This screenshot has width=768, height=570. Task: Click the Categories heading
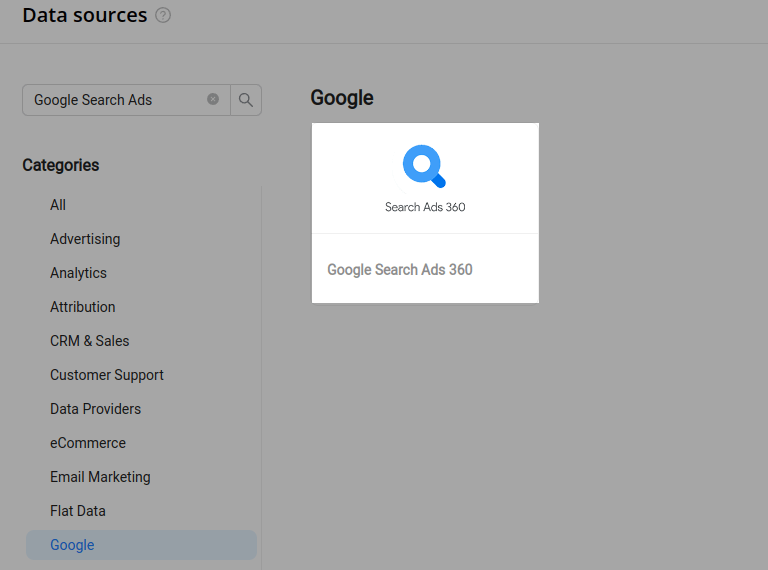coord(61,165)
